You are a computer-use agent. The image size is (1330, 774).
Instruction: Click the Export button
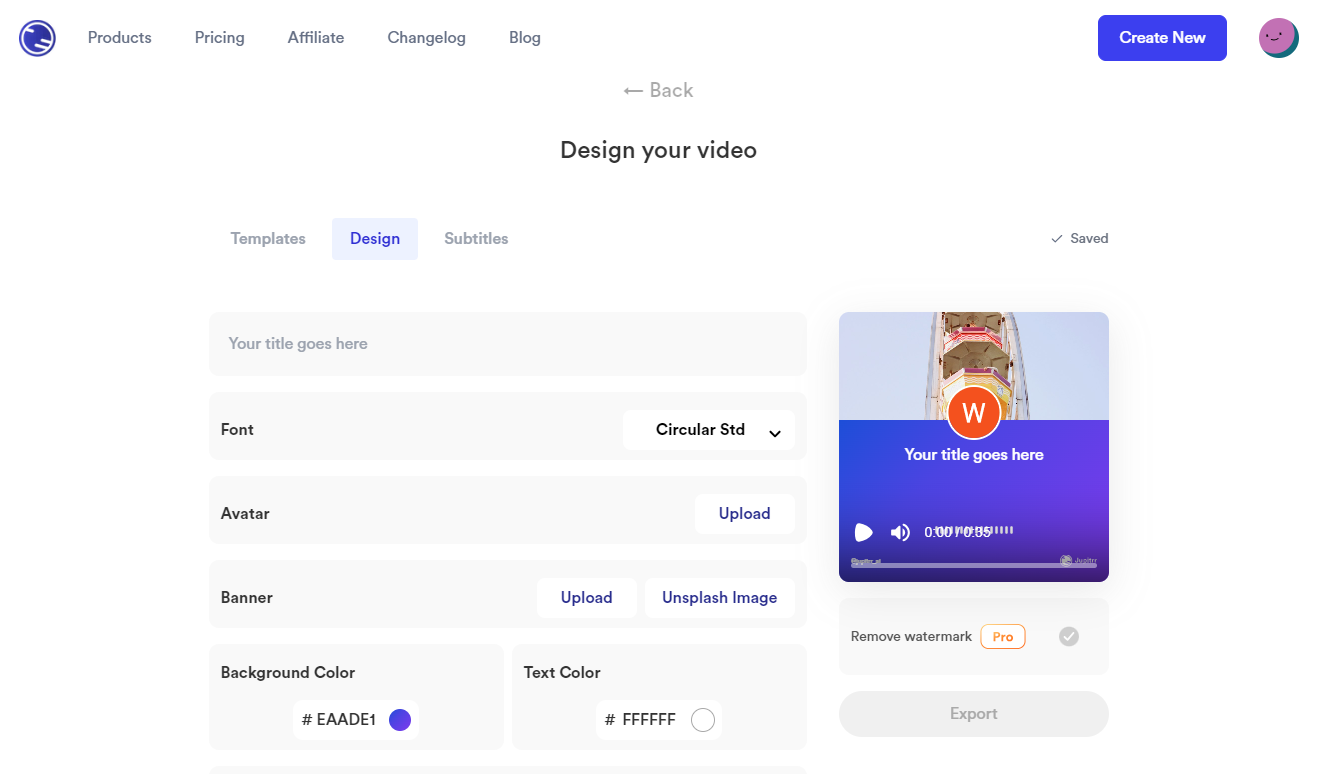974,714
